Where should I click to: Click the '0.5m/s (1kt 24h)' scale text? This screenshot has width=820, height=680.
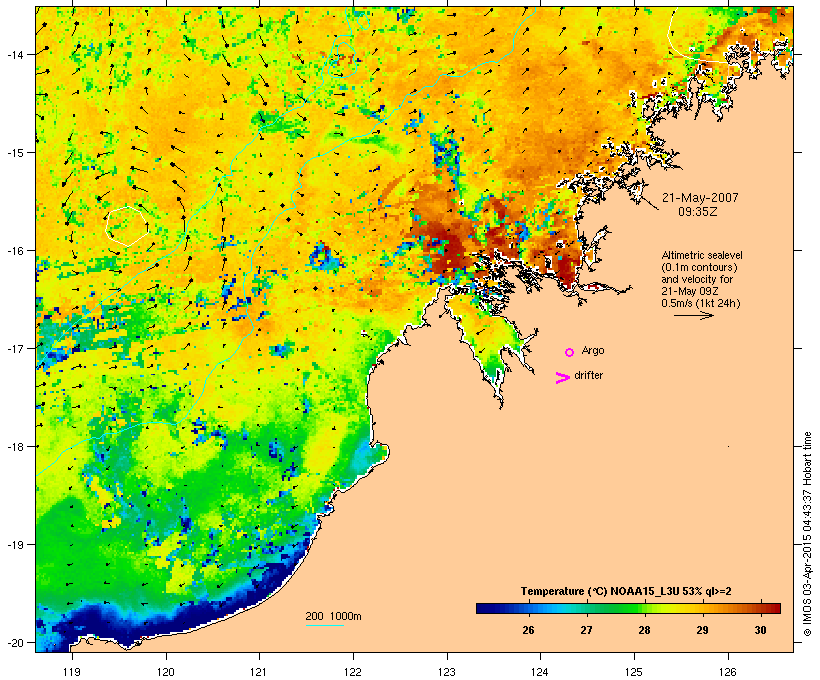(701, 303)
